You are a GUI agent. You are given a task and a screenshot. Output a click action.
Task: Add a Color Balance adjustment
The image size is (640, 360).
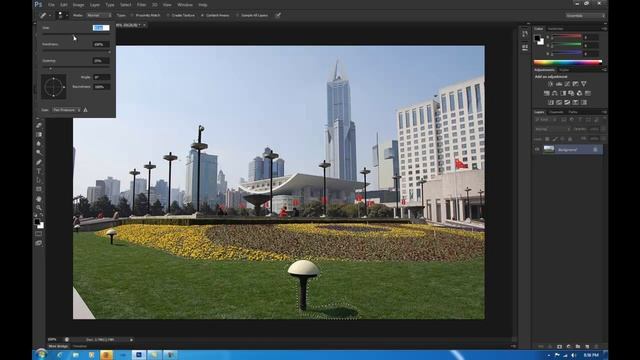click(x=555, y=93)
